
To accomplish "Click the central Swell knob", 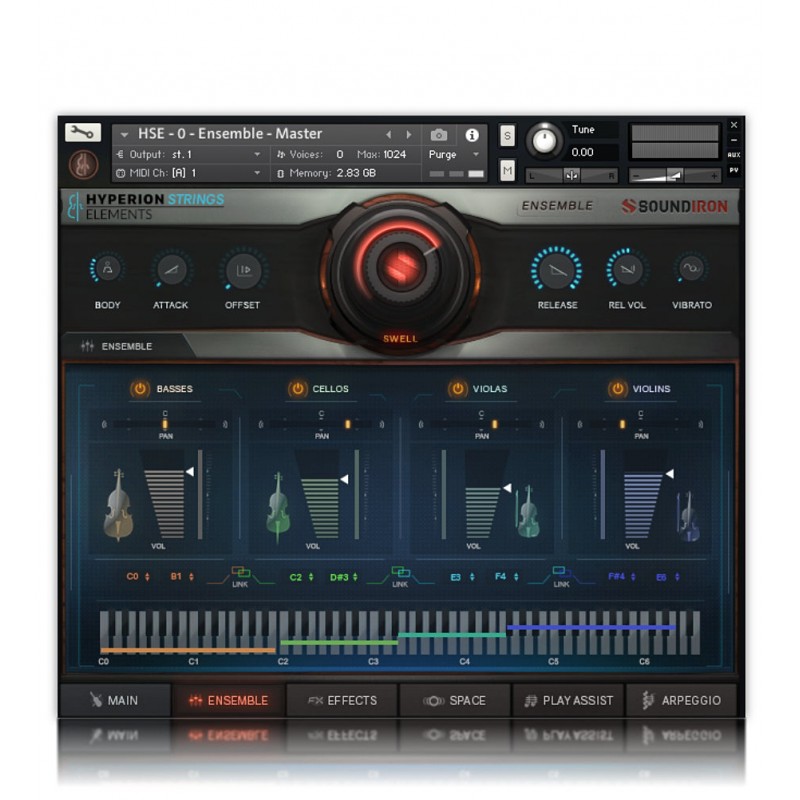I will 399,266.
